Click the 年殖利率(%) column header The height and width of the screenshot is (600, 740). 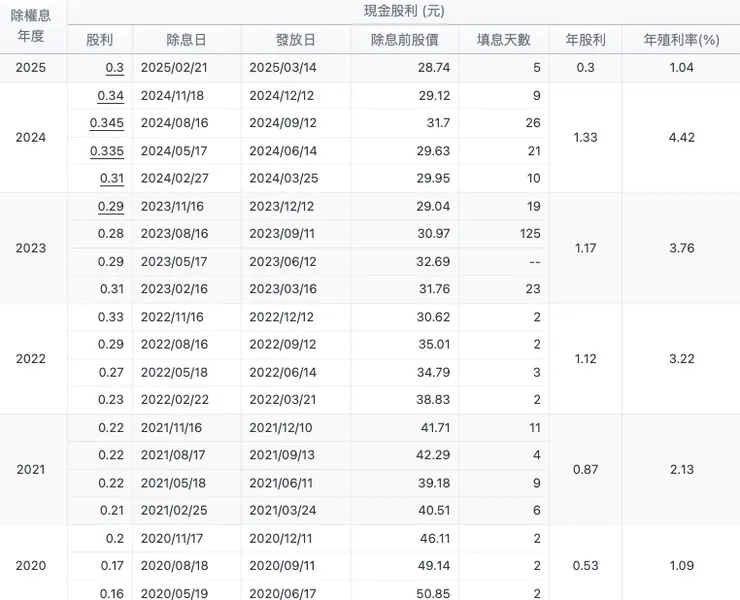(x=684, y=40)
